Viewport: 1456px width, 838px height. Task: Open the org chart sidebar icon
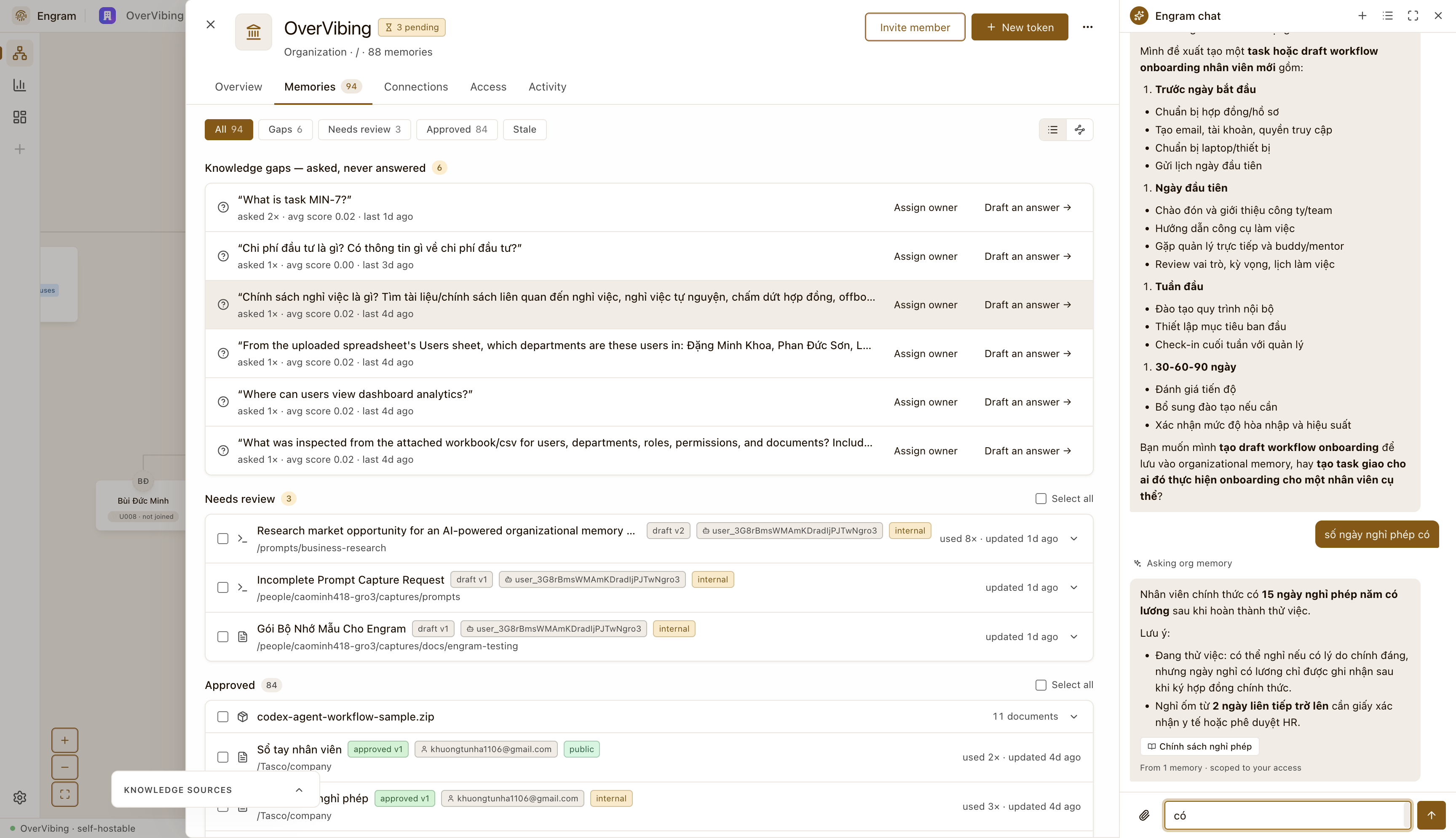tap(19, 53)
